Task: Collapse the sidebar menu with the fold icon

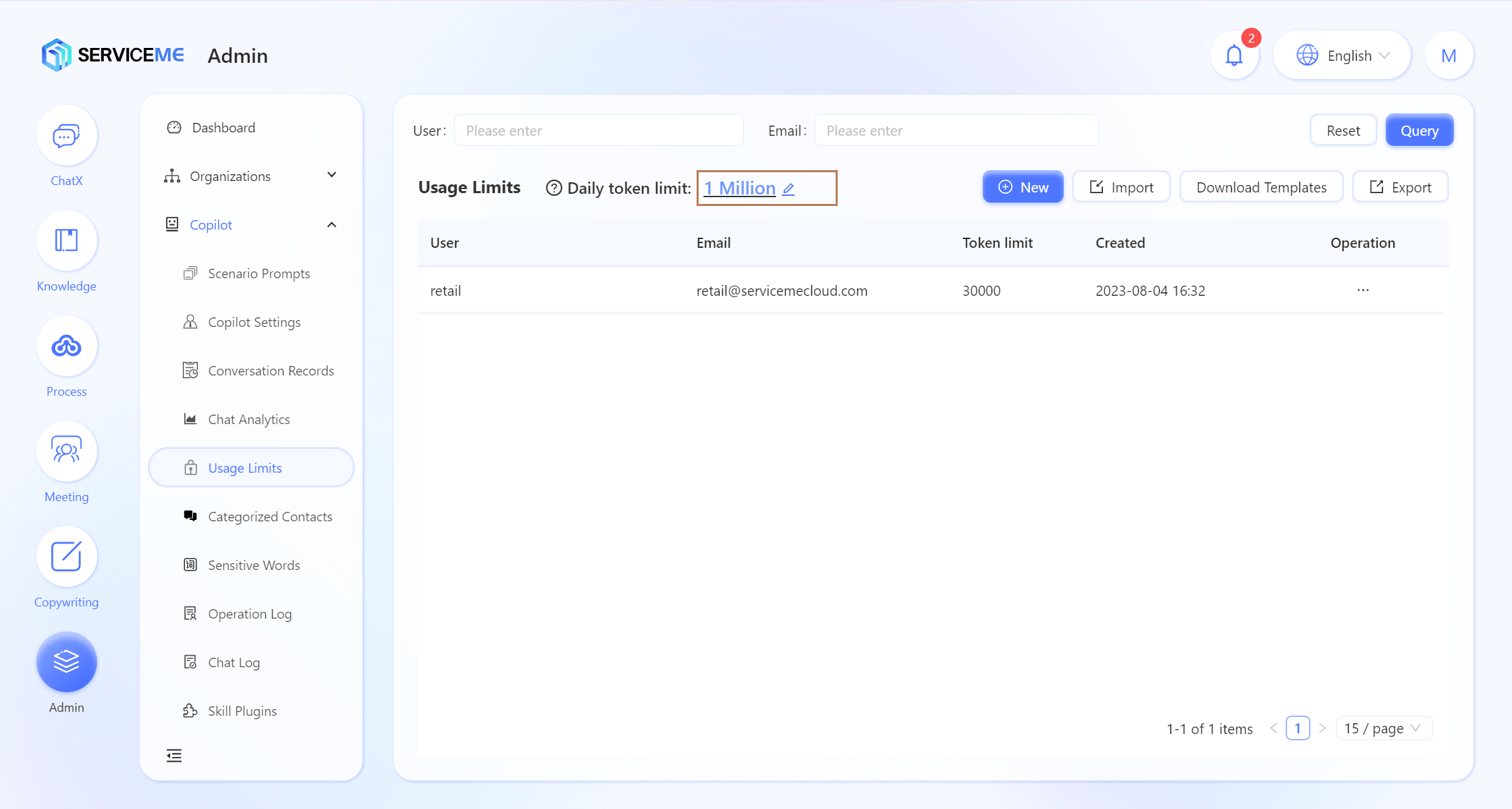Action: (174, 756)
